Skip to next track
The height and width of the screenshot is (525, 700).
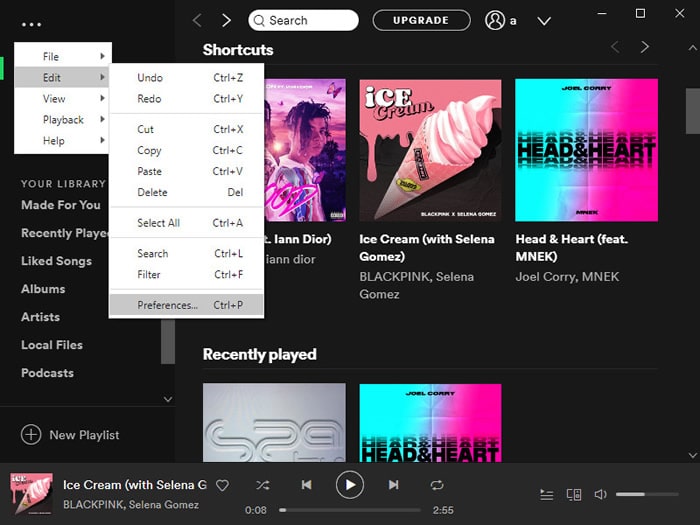click(393, 485)
